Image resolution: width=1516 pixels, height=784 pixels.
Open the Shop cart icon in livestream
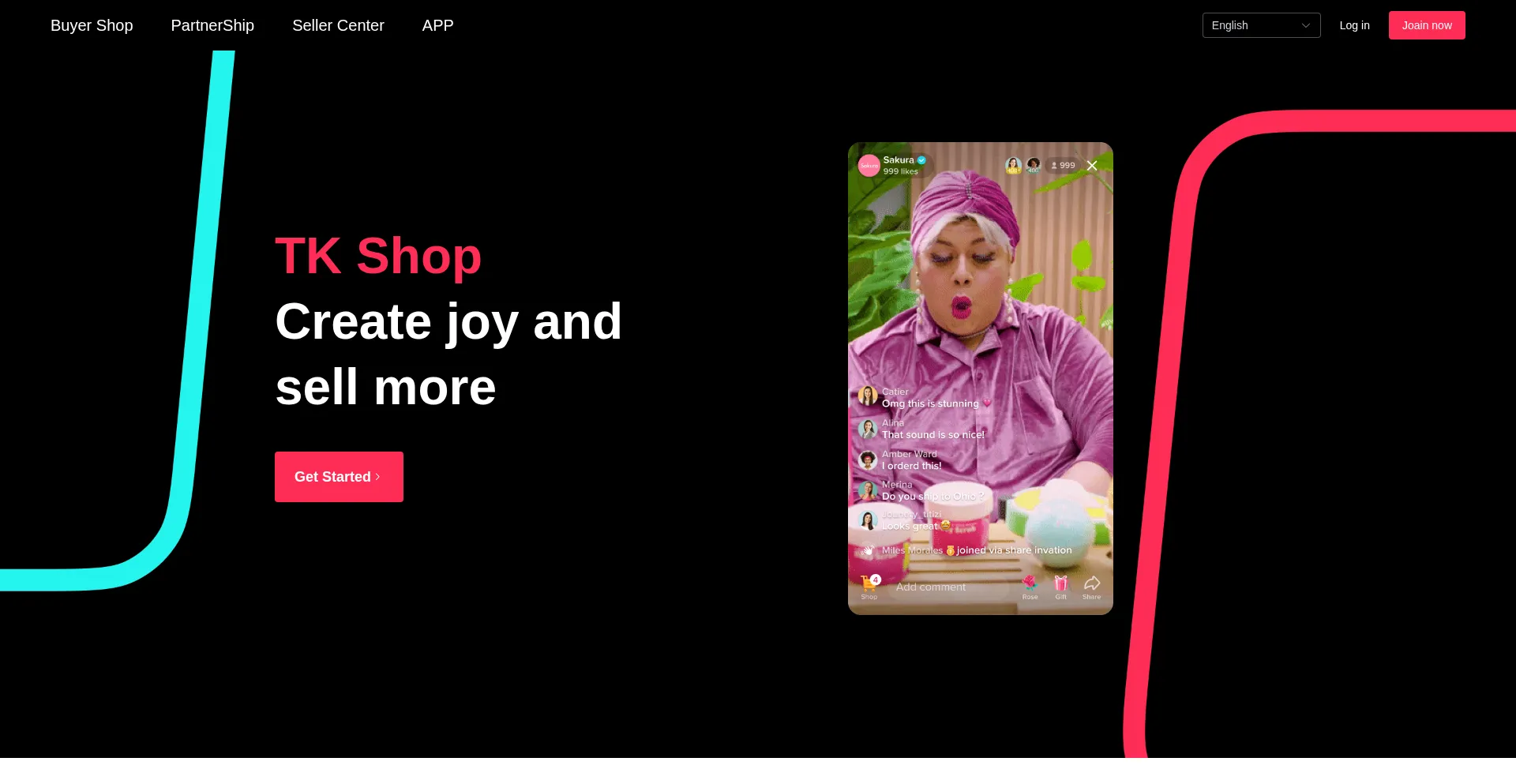[869, 584]
